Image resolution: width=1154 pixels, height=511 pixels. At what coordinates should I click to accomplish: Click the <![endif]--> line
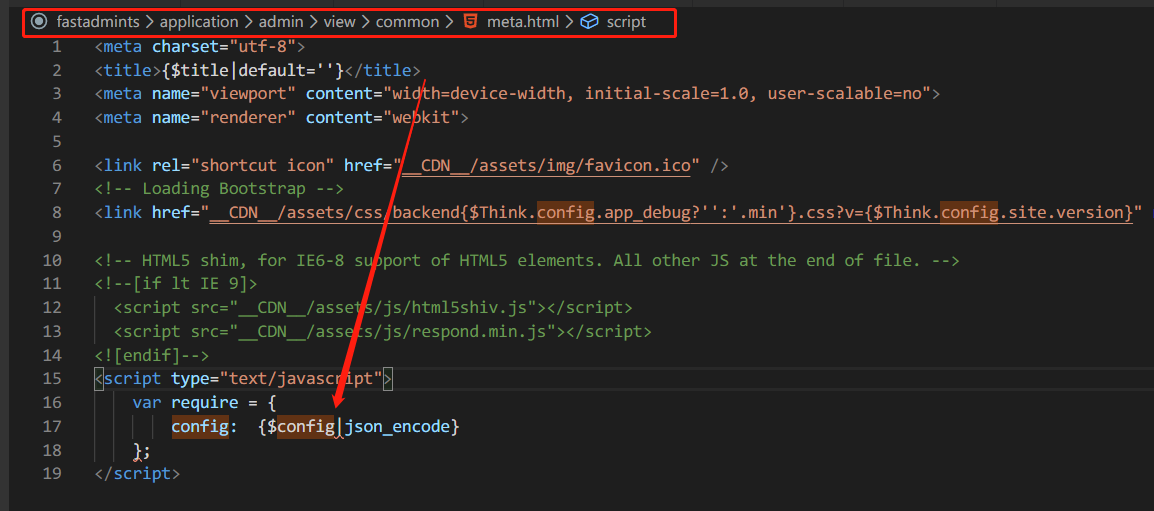pyautogui.click(x=152, y=356)
